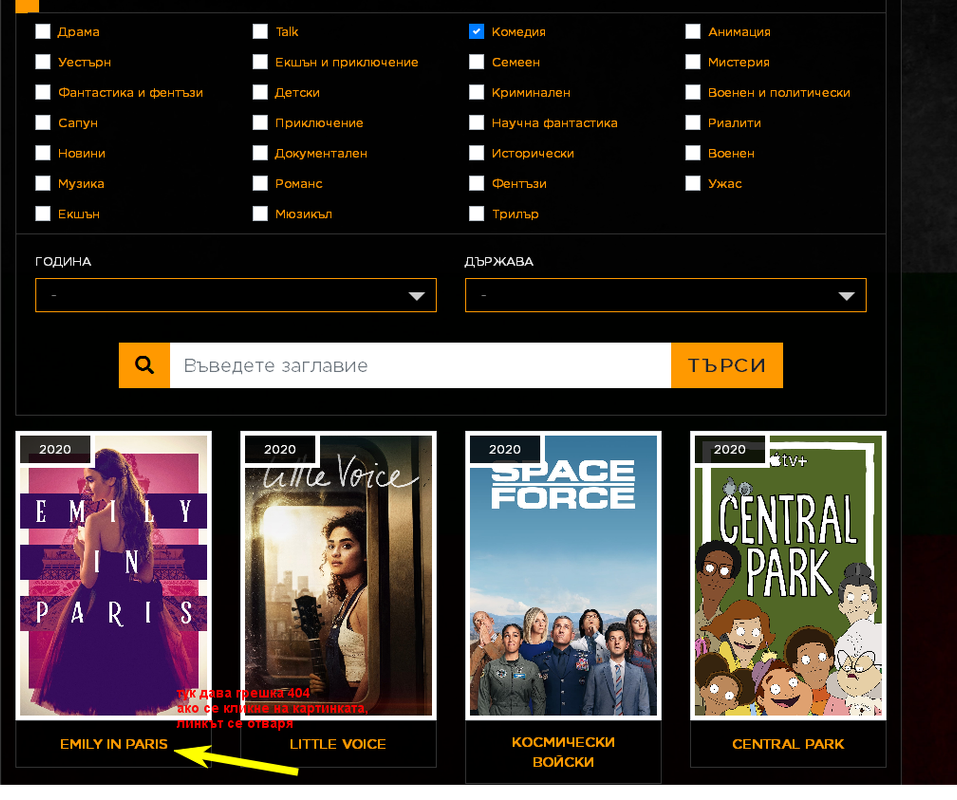Tick the Музика genre checkbox
Screen dimensions: 957x800
pos(43,183)
